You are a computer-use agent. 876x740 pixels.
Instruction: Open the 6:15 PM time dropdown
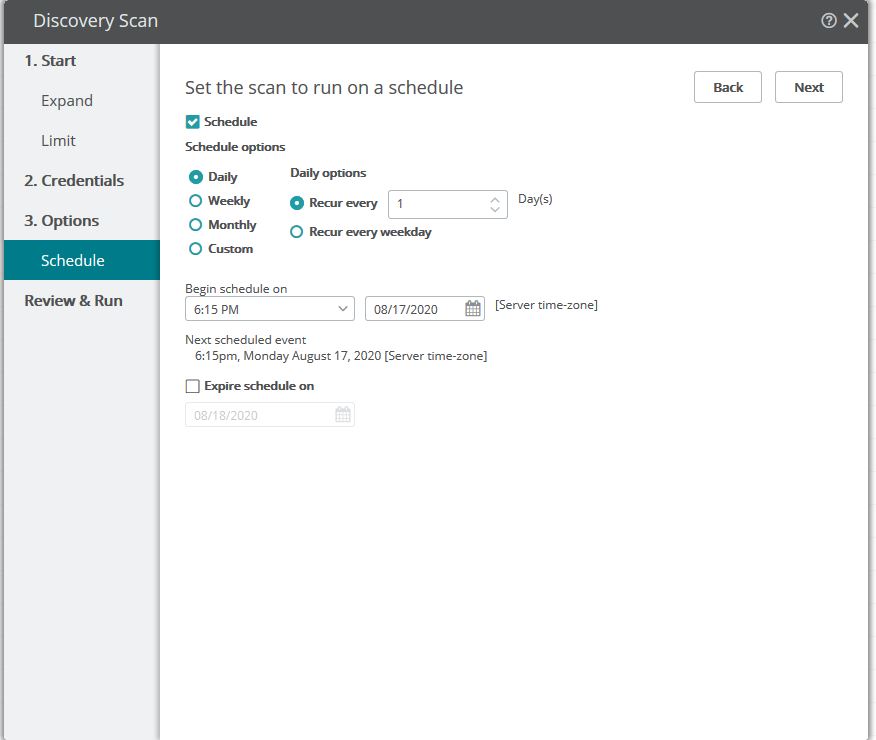coord(270,309)
